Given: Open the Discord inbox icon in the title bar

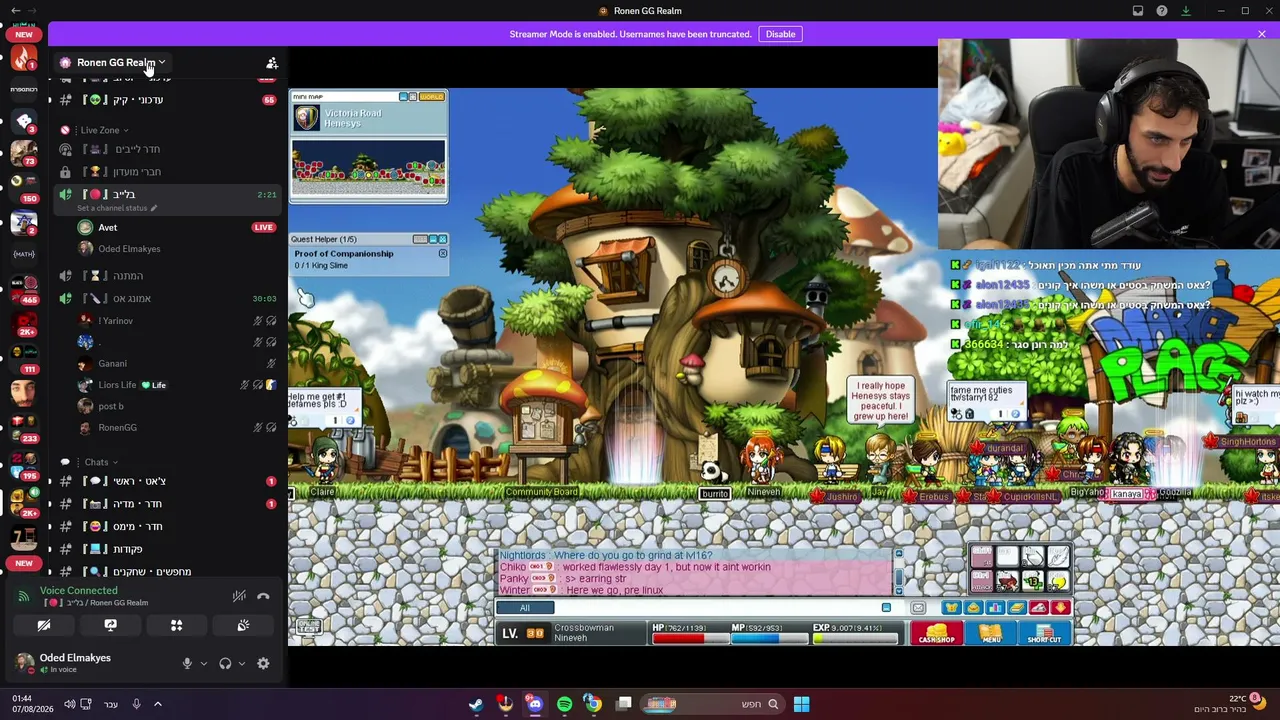Looking at the screenshot, I should coord(1138,11).
